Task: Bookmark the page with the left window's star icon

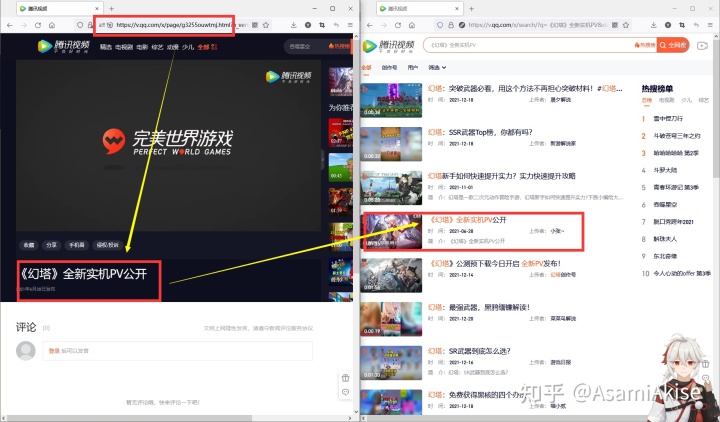Action: pyautogui.click(x=266, y=25)
